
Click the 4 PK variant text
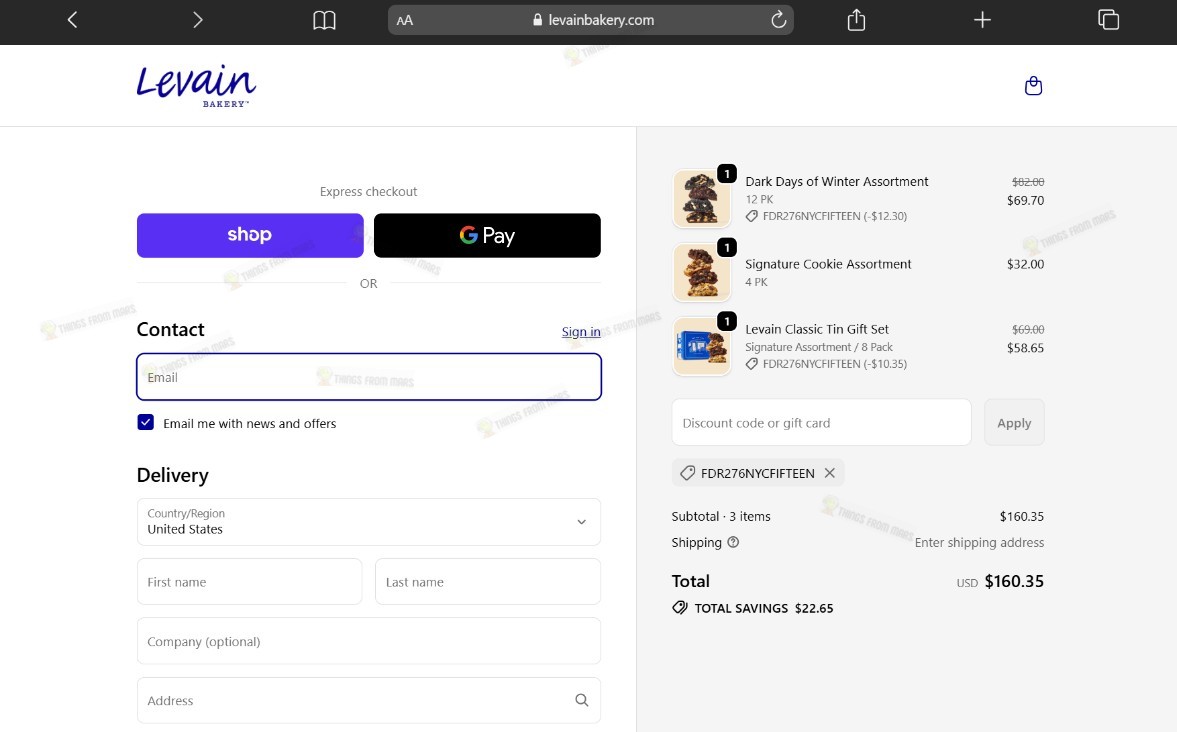pos(756,282)
